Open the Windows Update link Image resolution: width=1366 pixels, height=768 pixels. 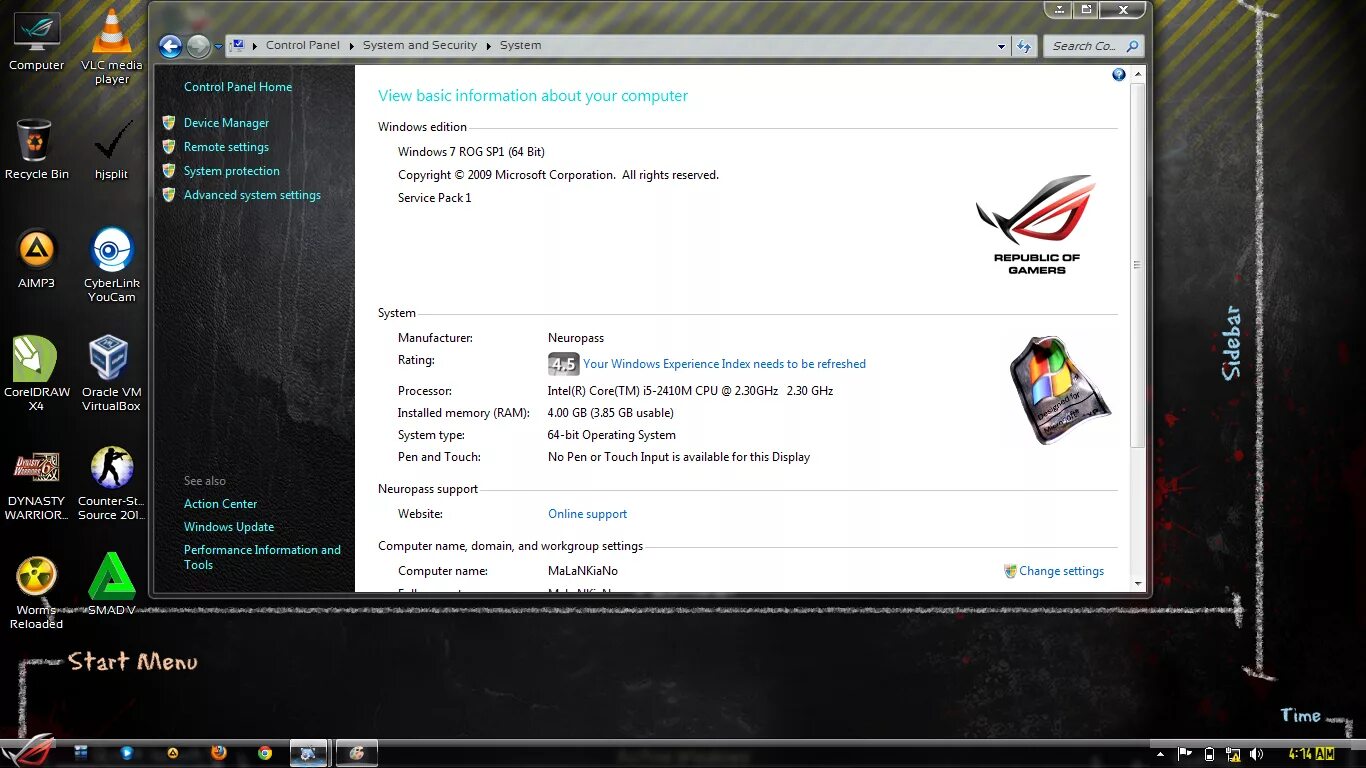coord(229,527)
